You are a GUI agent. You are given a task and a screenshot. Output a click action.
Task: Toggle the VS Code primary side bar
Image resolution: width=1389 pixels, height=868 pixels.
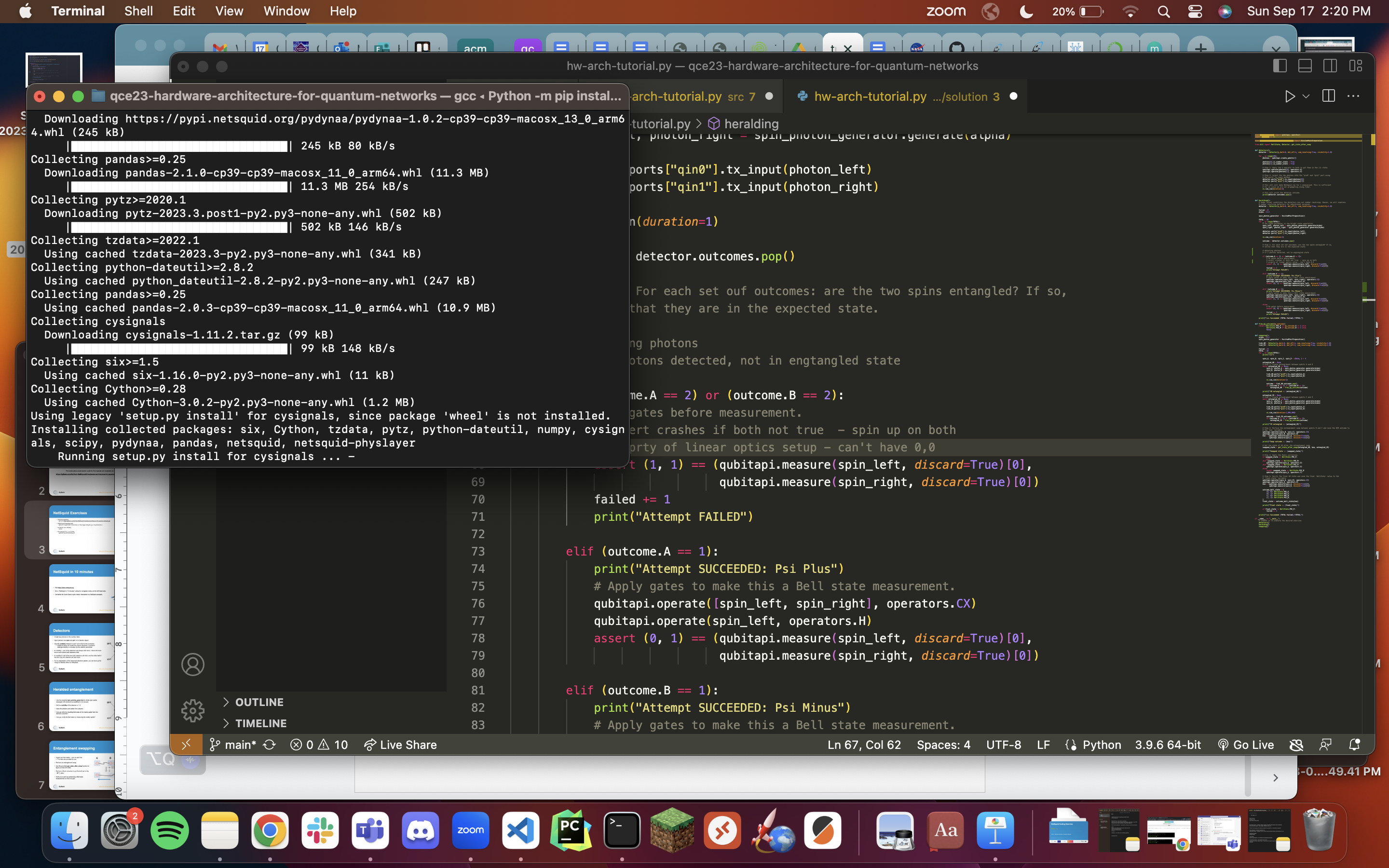tap(1280, 66)
